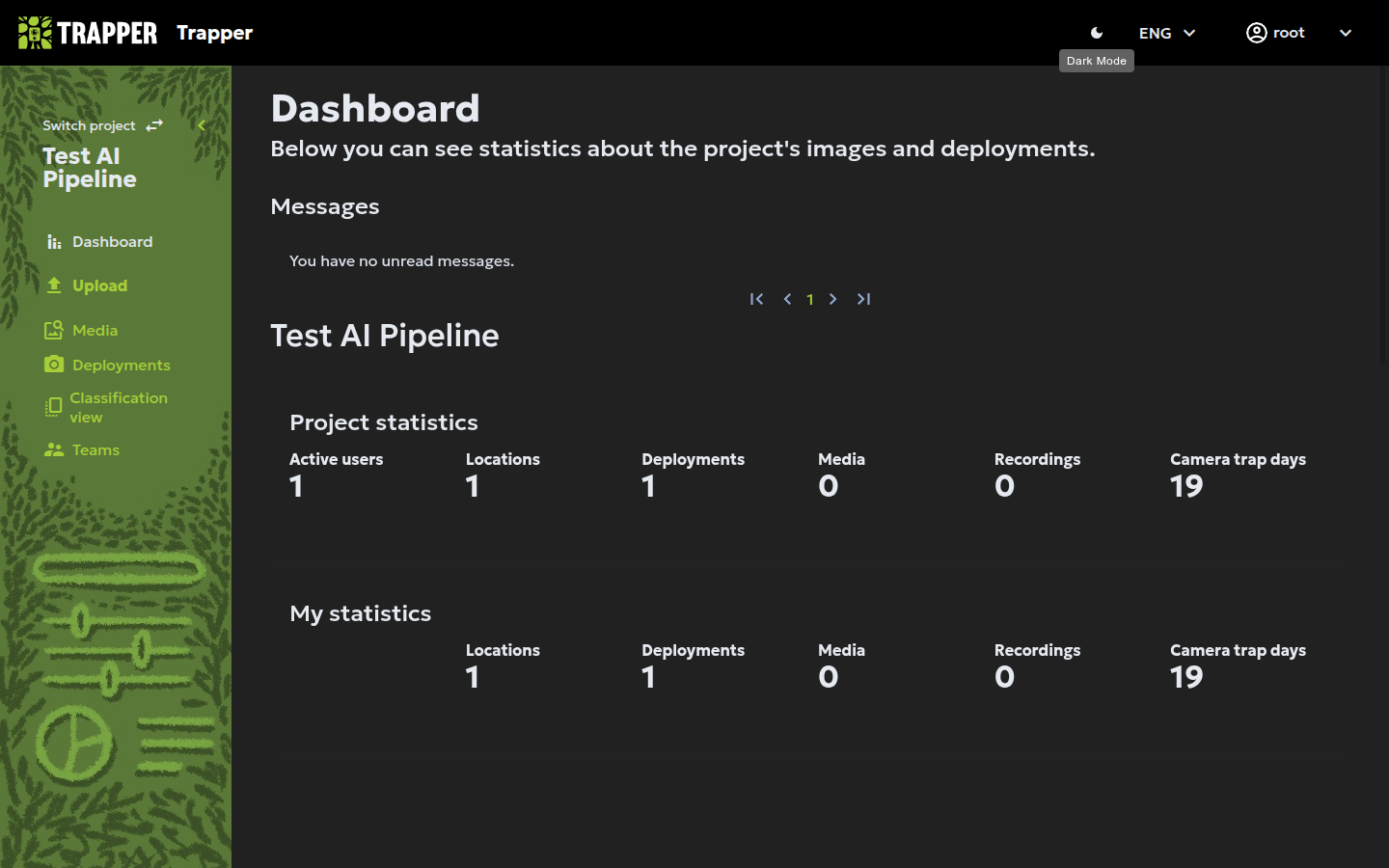Image resolution: width=1389 pixels, height=868 pixels.
Task: Click the Project statistics Active users value
Action: coord(296,486)
